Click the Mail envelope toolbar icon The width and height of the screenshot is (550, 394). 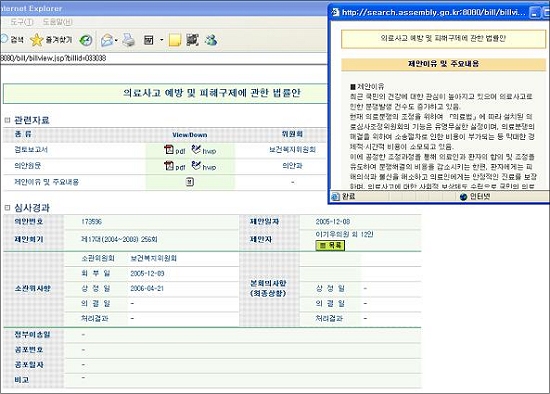107,41
